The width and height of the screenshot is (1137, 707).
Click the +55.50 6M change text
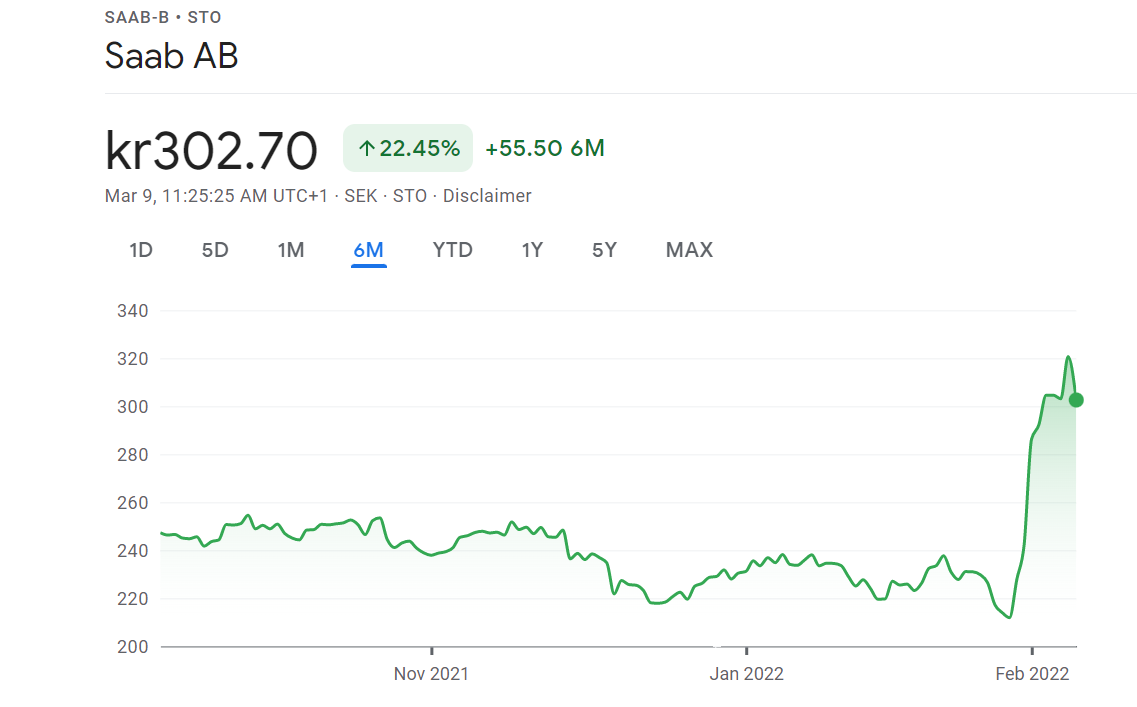pos(545,149)
